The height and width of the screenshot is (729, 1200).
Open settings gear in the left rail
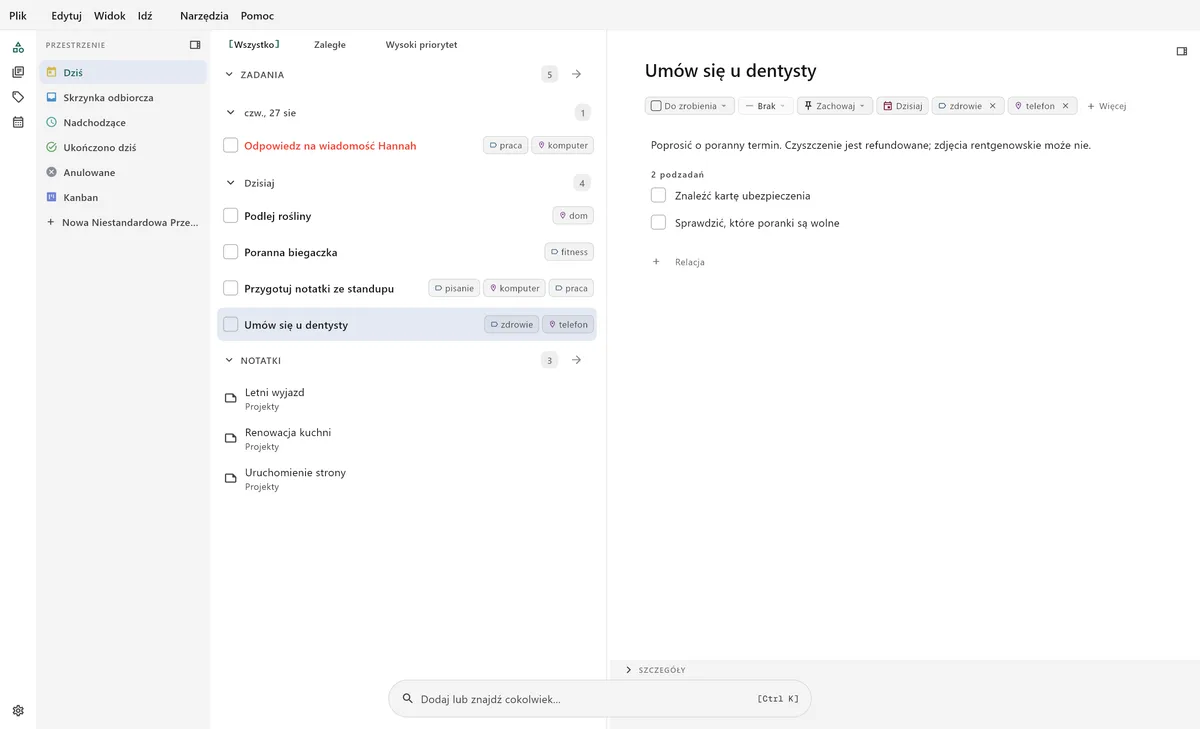[18, 711]
